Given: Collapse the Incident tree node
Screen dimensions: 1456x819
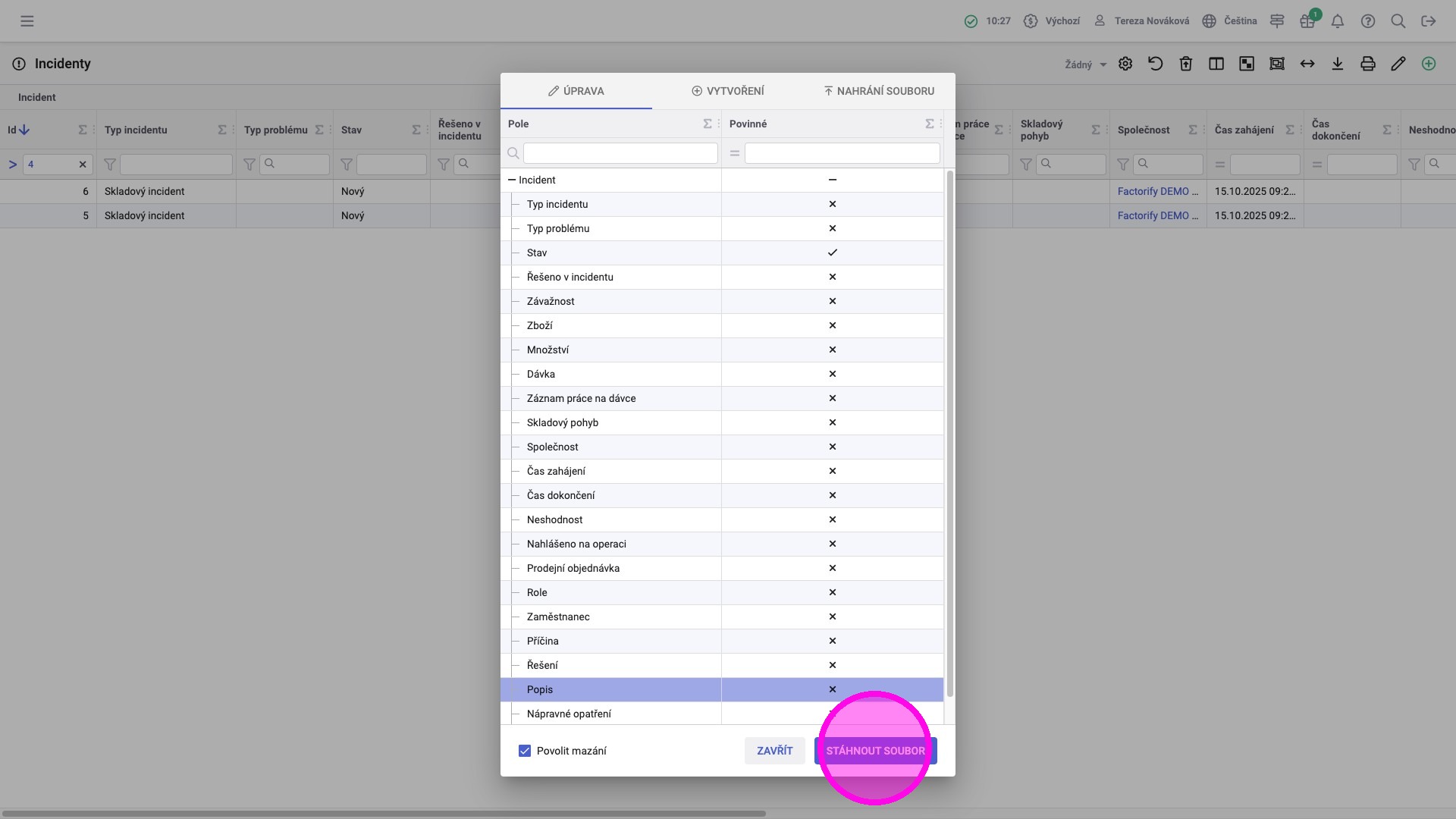Looking at the screenshot, I should (x=512, y=180).
